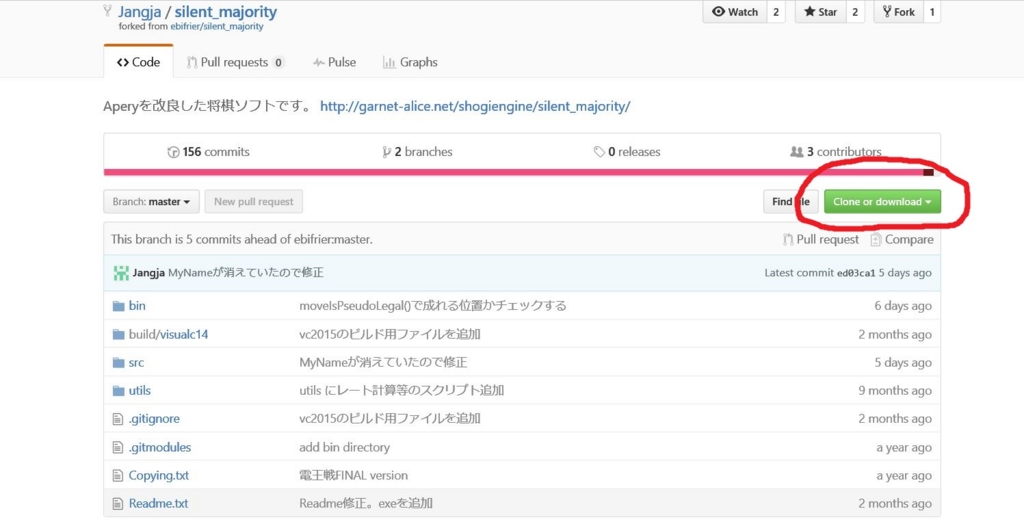Click the Compare link

pyautogui.click(x=902, y=239)
